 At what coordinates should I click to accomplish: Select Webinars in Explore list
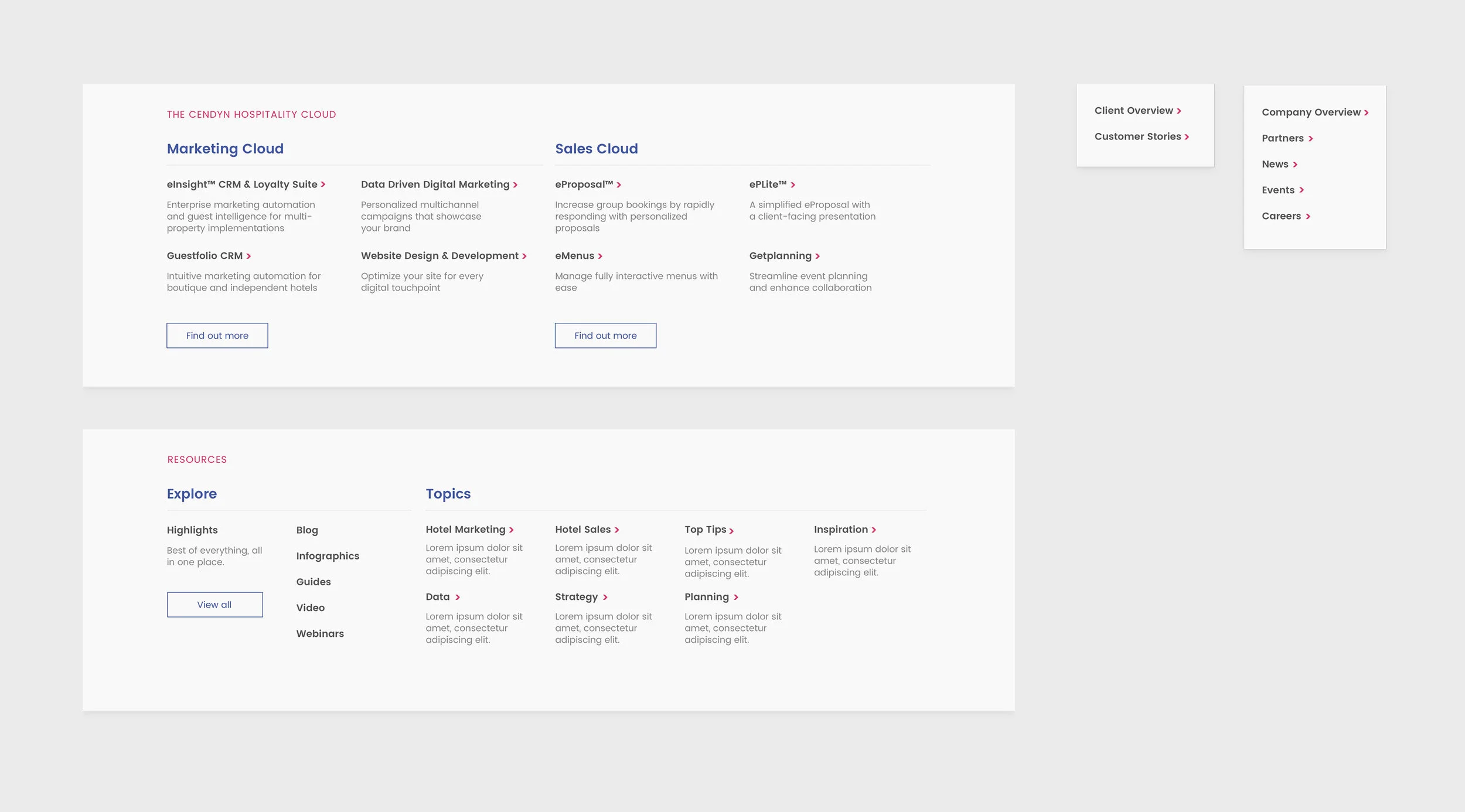320,633
